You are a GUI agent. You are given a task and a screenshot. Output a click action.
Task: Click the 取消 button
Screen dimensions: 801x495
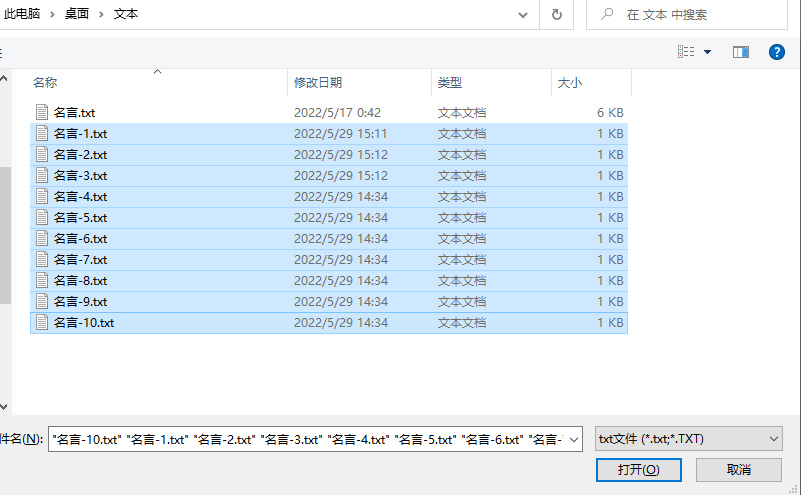[x=739, y=469]
